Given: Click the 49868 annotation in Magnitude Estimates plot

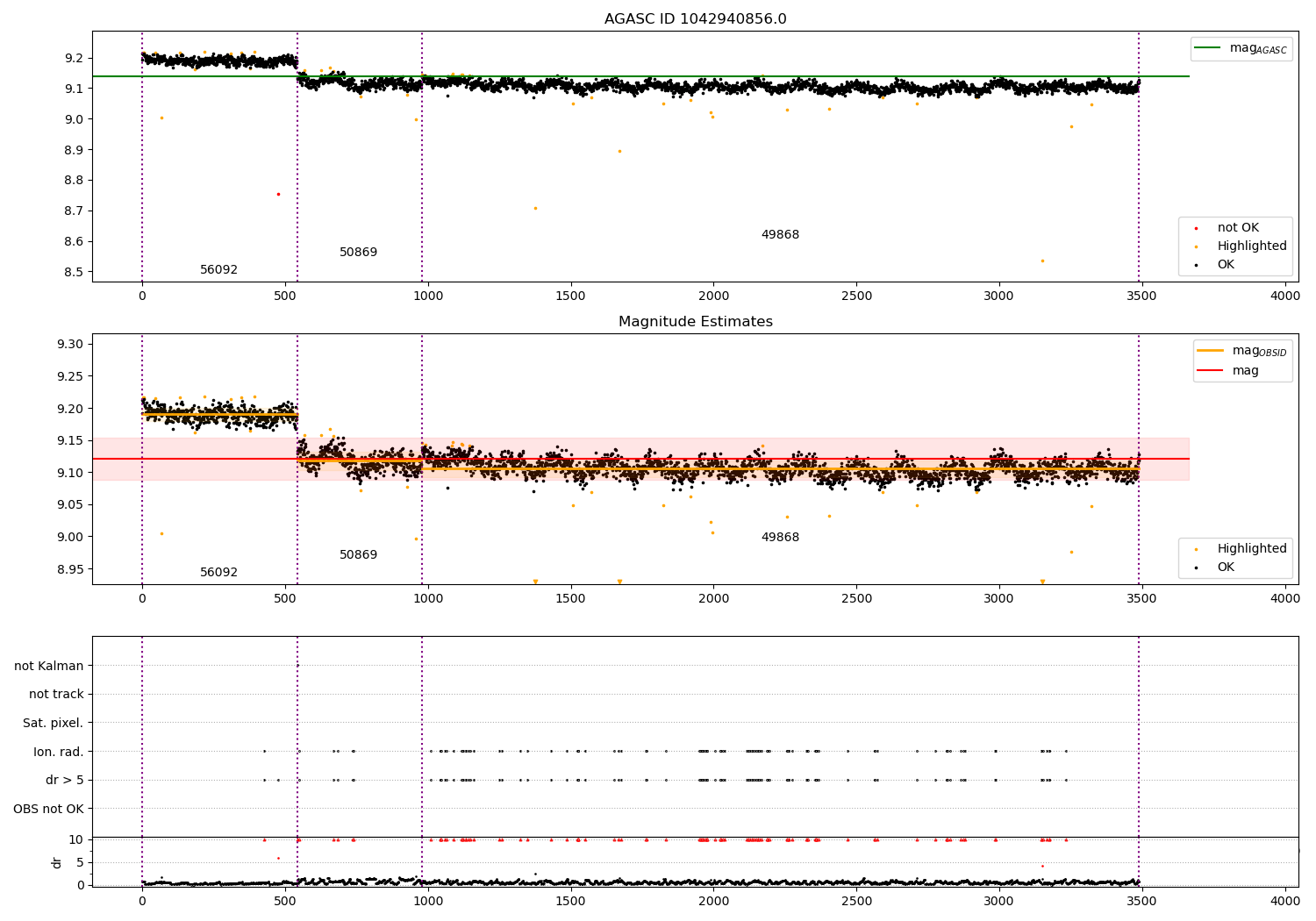Looking at the screenshot, I should coord(780,538).
